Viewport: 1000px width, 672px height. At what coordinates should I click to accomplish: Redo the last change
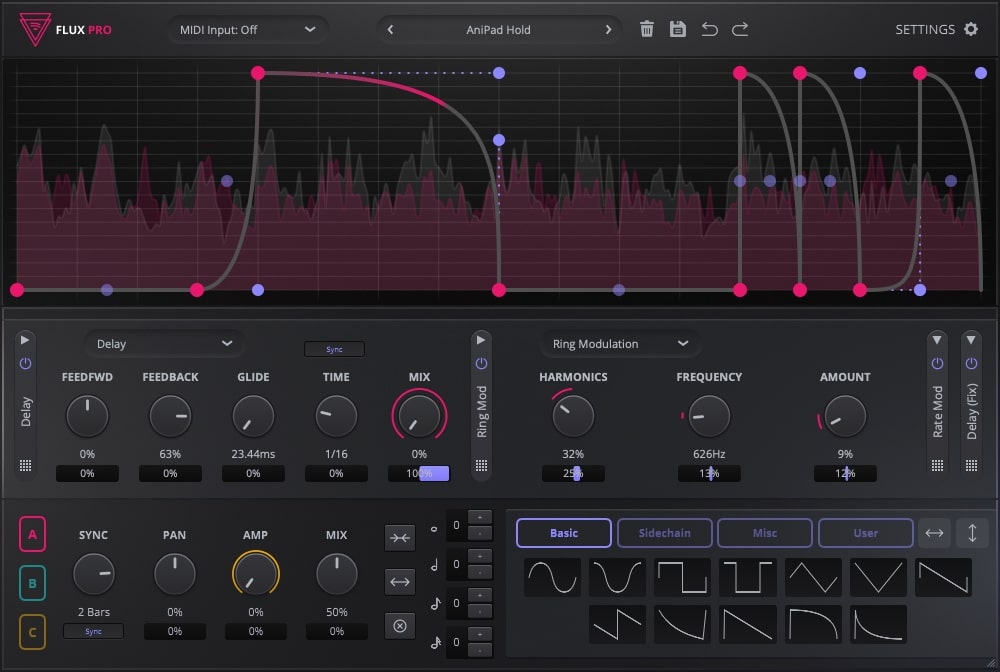pos(740,29)
